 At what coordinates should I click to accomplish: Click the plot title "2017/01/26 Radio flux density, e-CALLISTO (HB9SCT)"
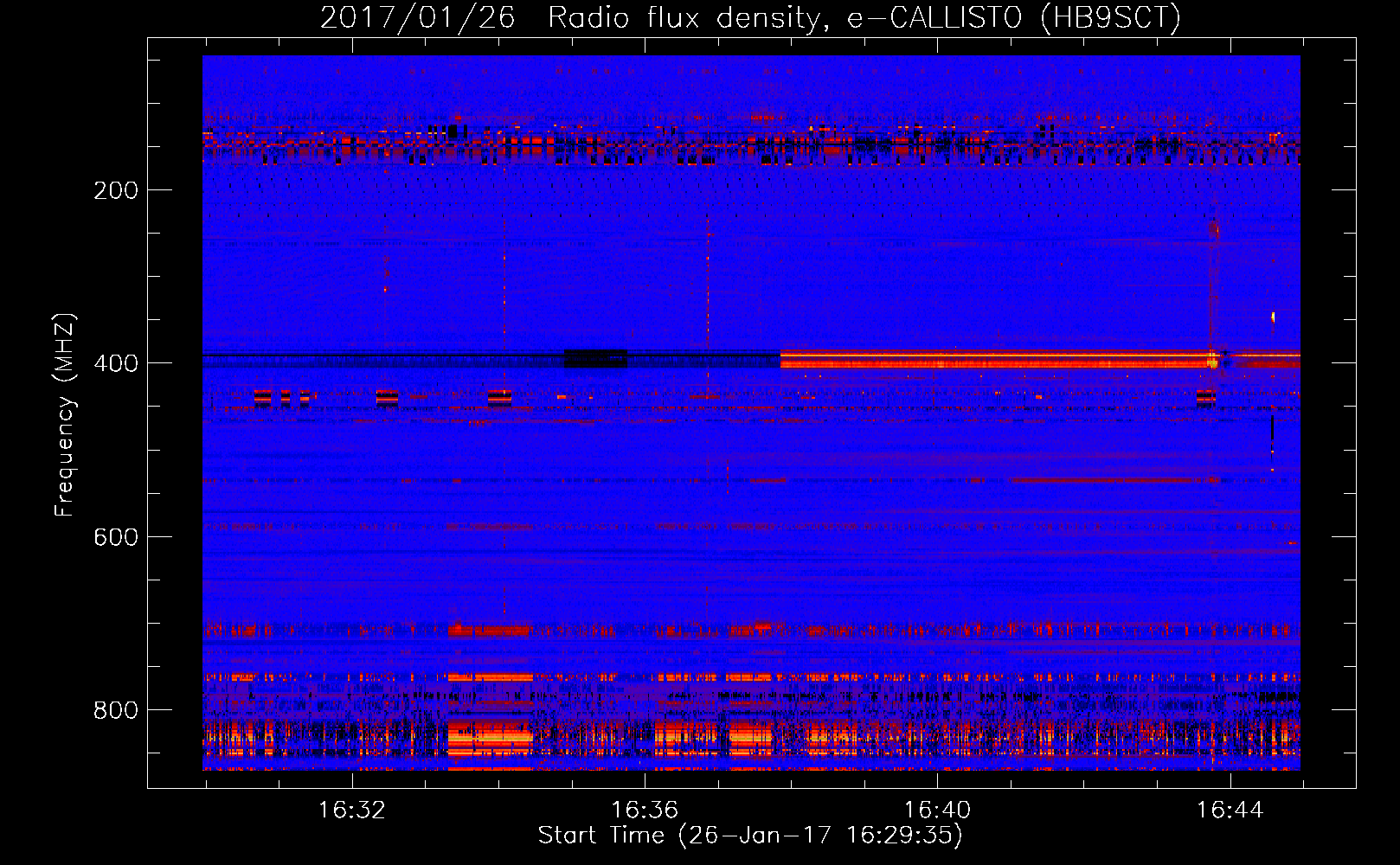(750, 17)
